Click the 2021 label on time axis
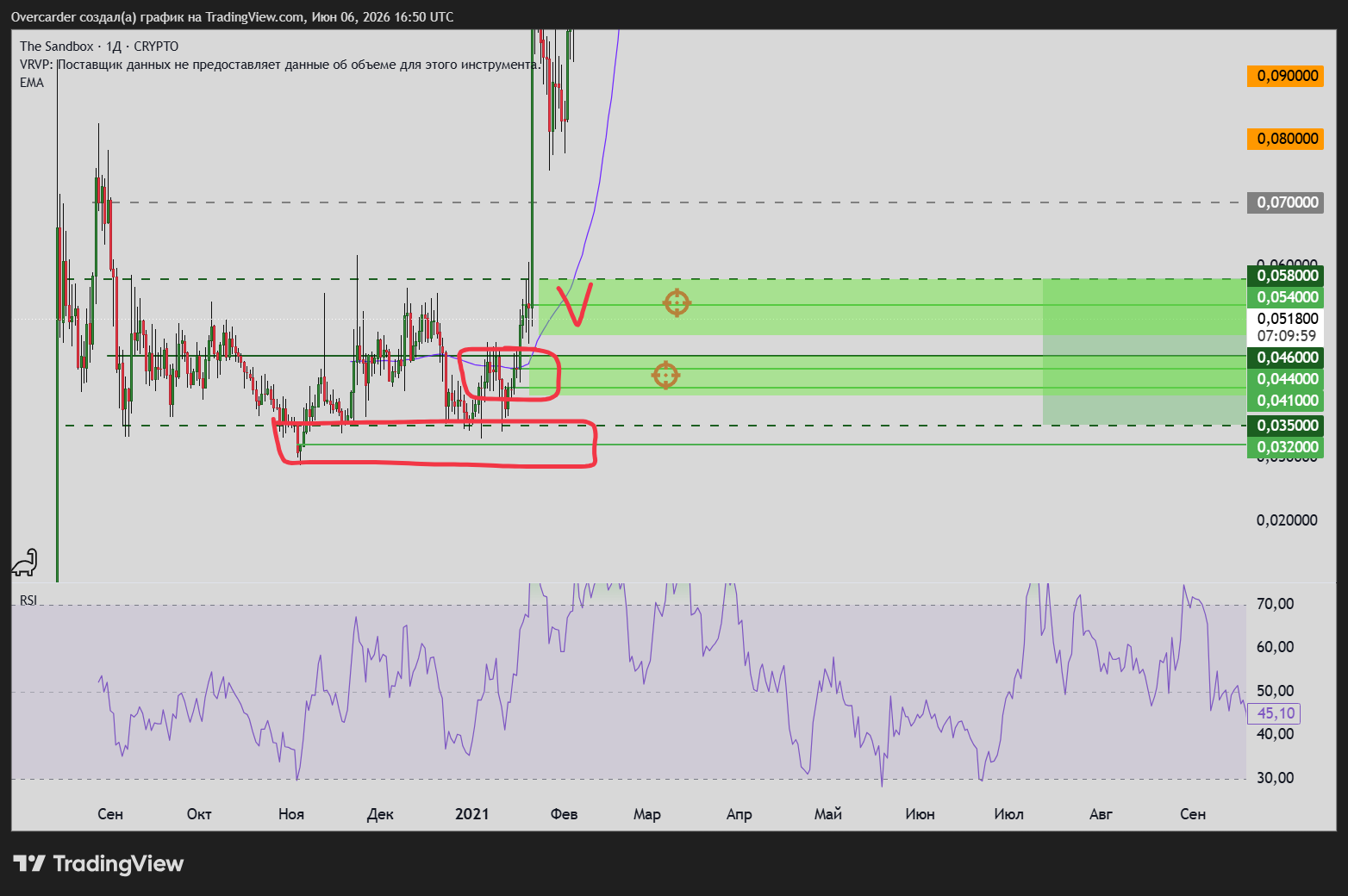This screenshot has width=1348, height=896. (471, 814)
